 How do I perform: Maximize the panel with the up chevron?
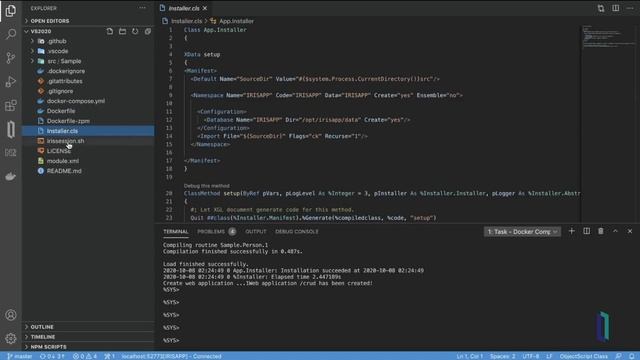616,231
